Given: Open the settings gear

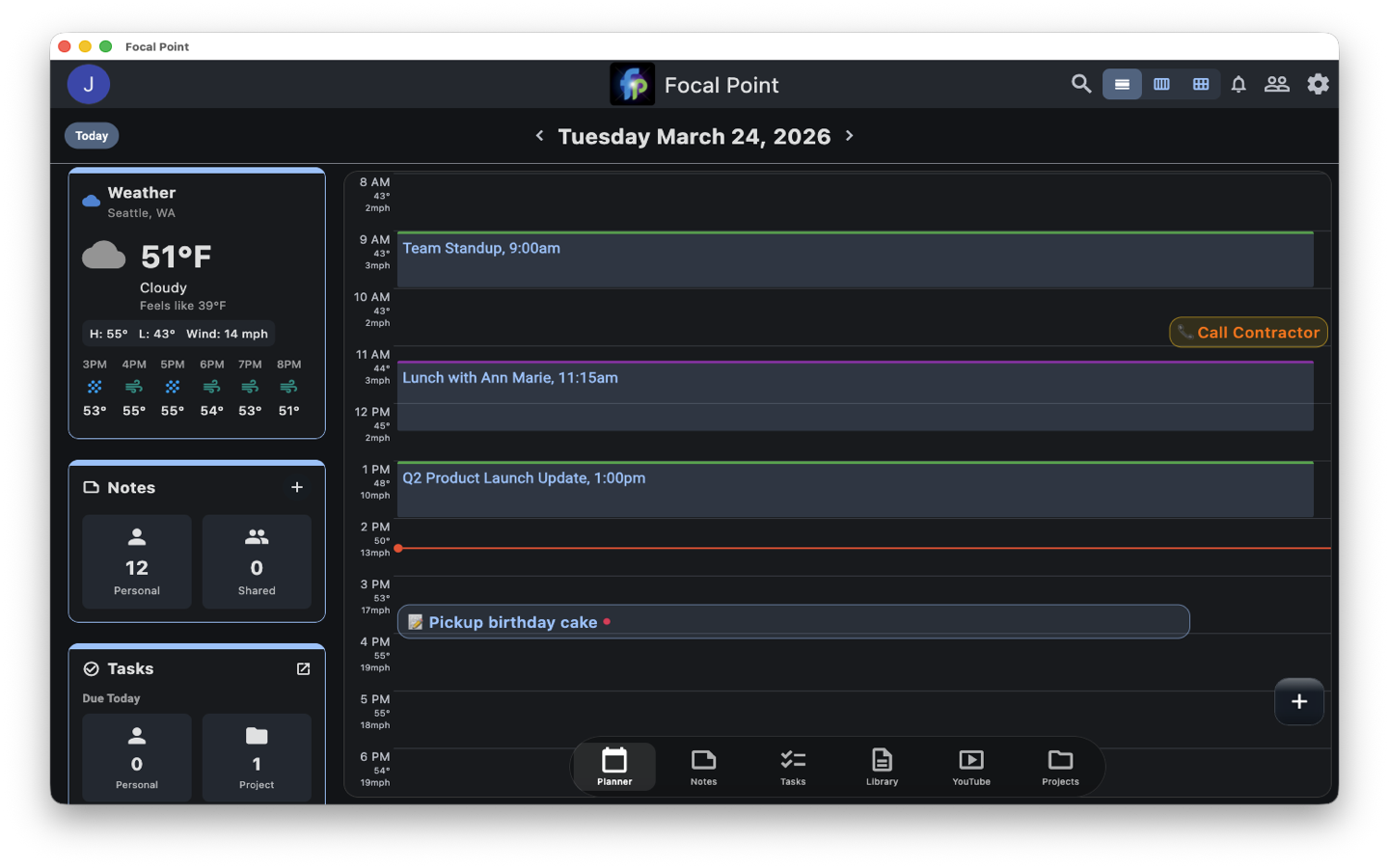Looking at the screenshot, I should pyautogui.click(x=1318, y=85).
